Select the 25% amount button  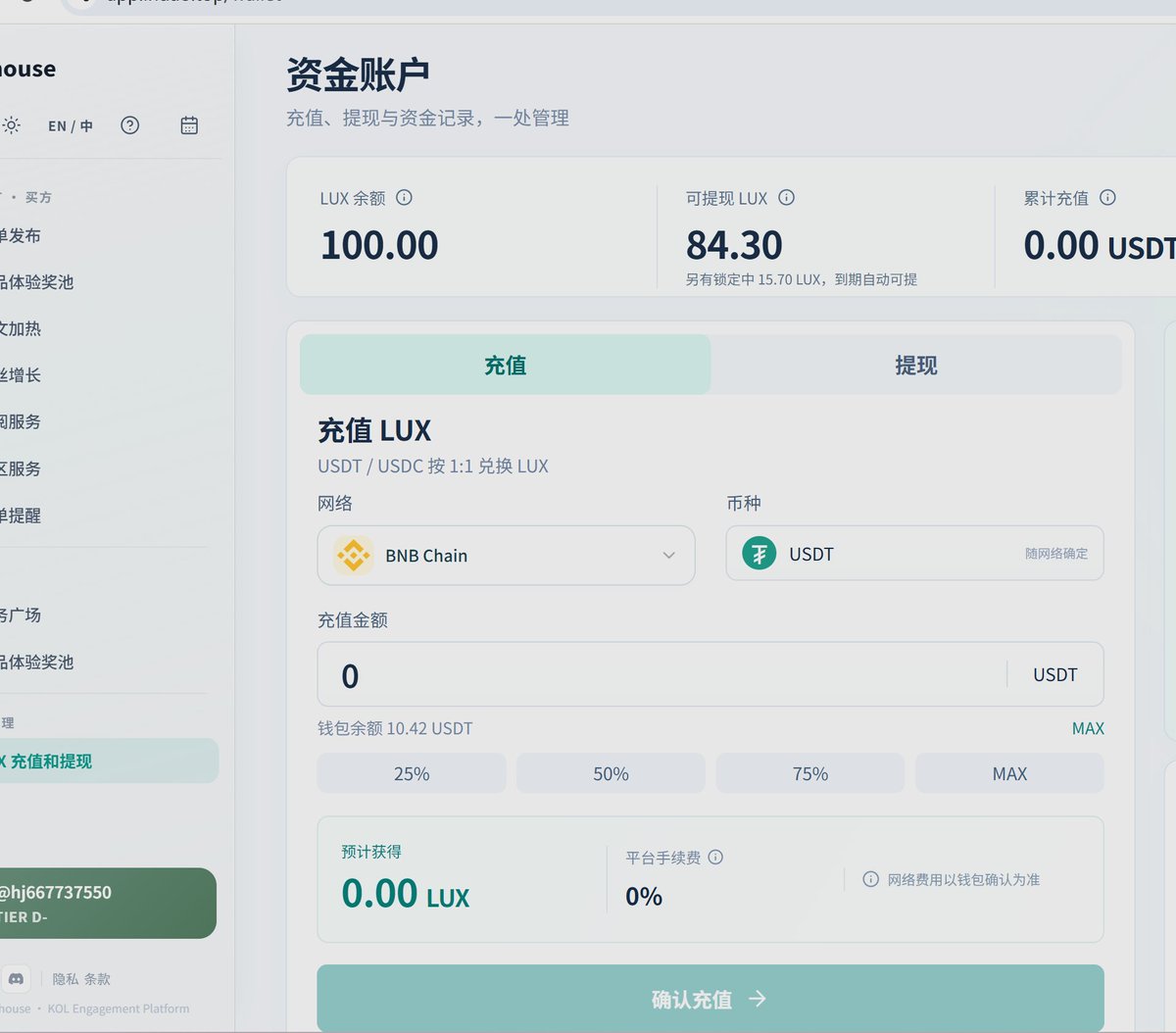pyautogui.click(x=412, y=773)
